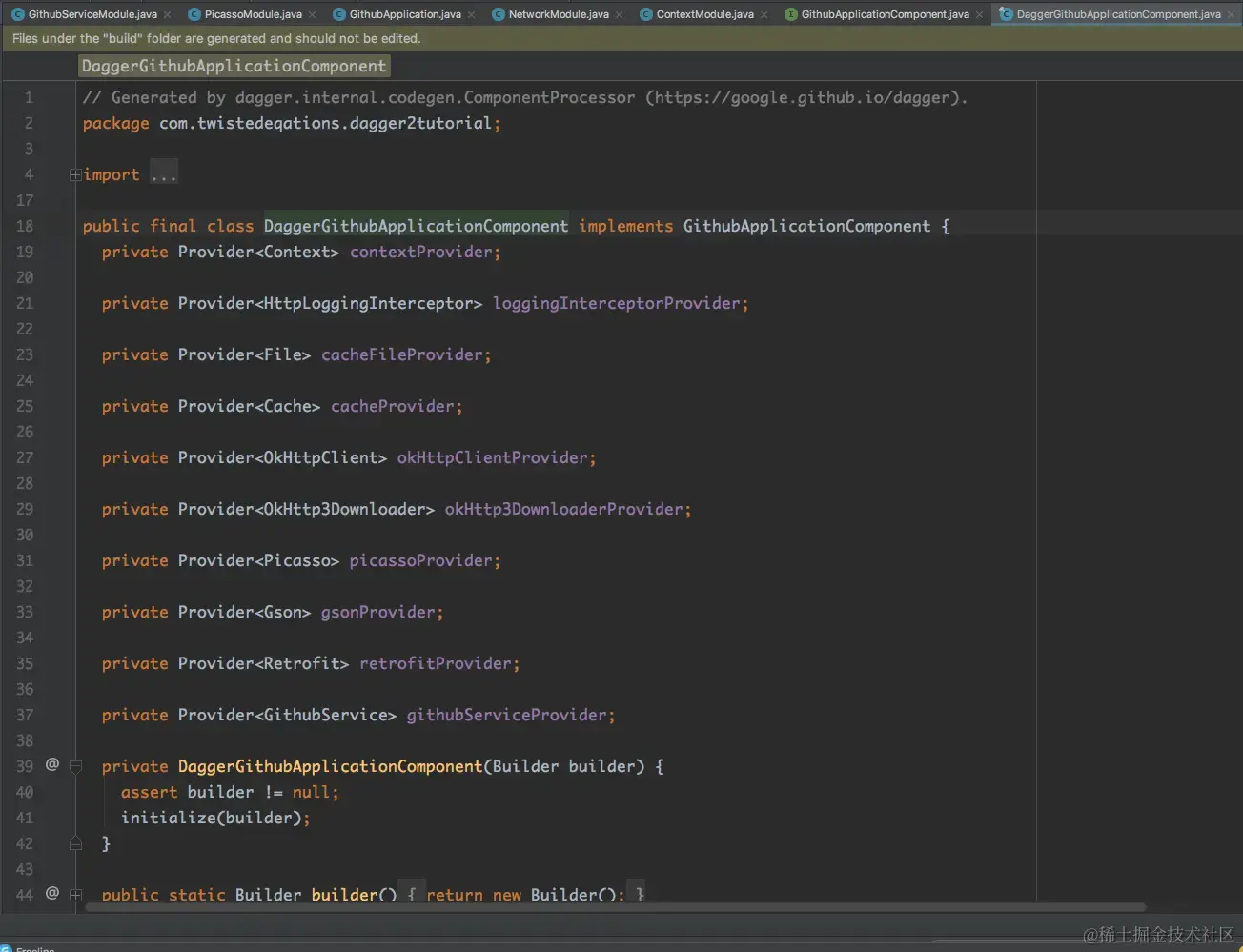Open GithubApplicationComponent.java tab

click(885, 14)
